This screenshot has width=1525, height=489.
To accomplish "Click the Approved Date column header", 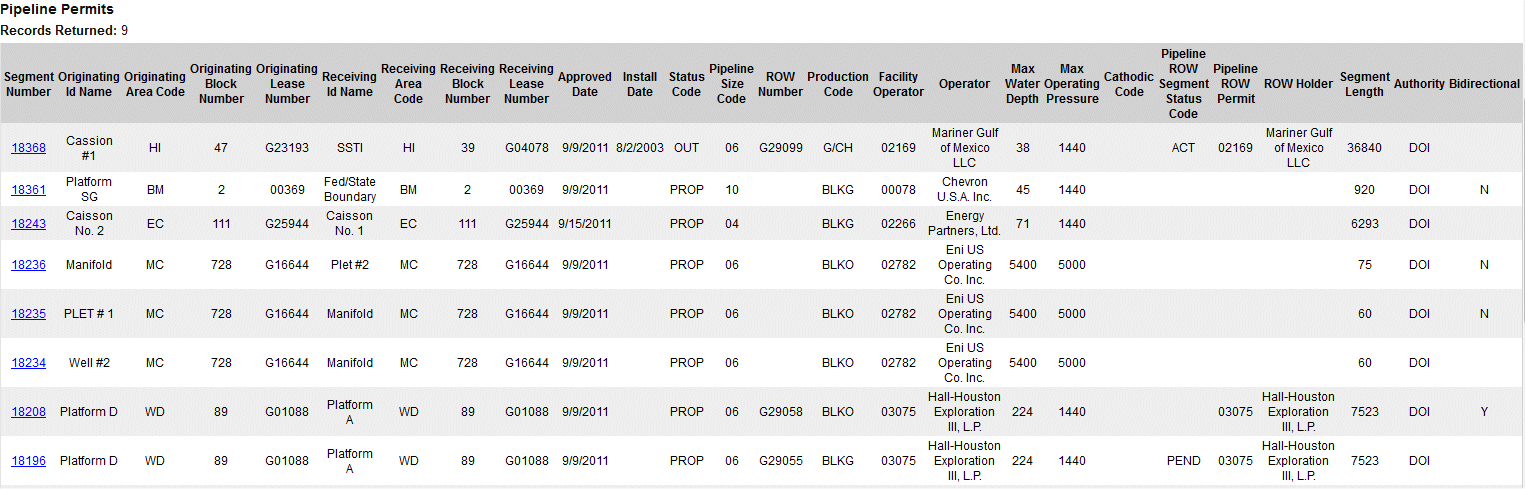I will point(585,84).
